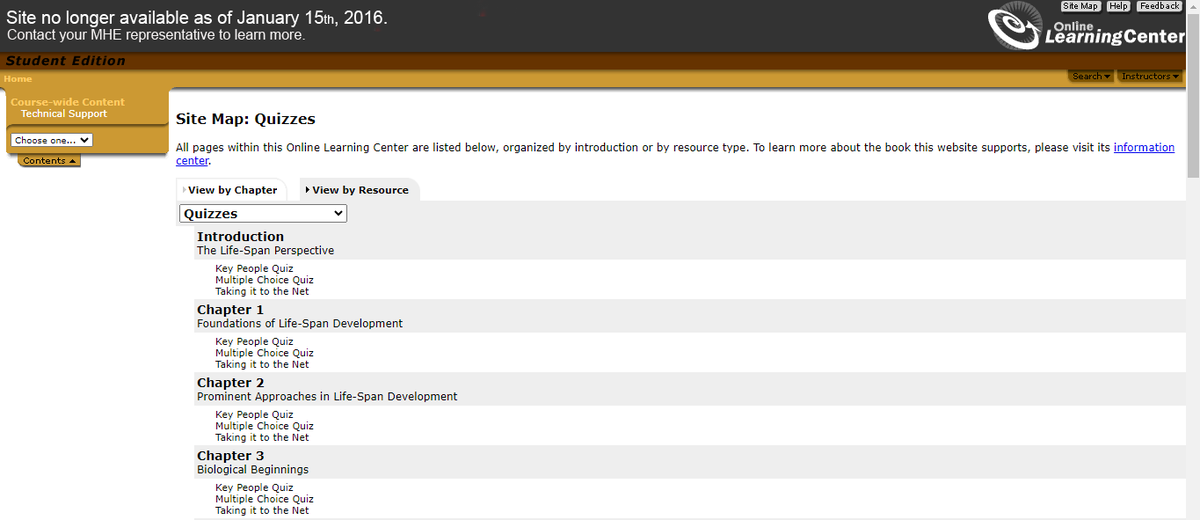
Task: Open Introduction Taking it to the Net
Action: pos(262,292)
